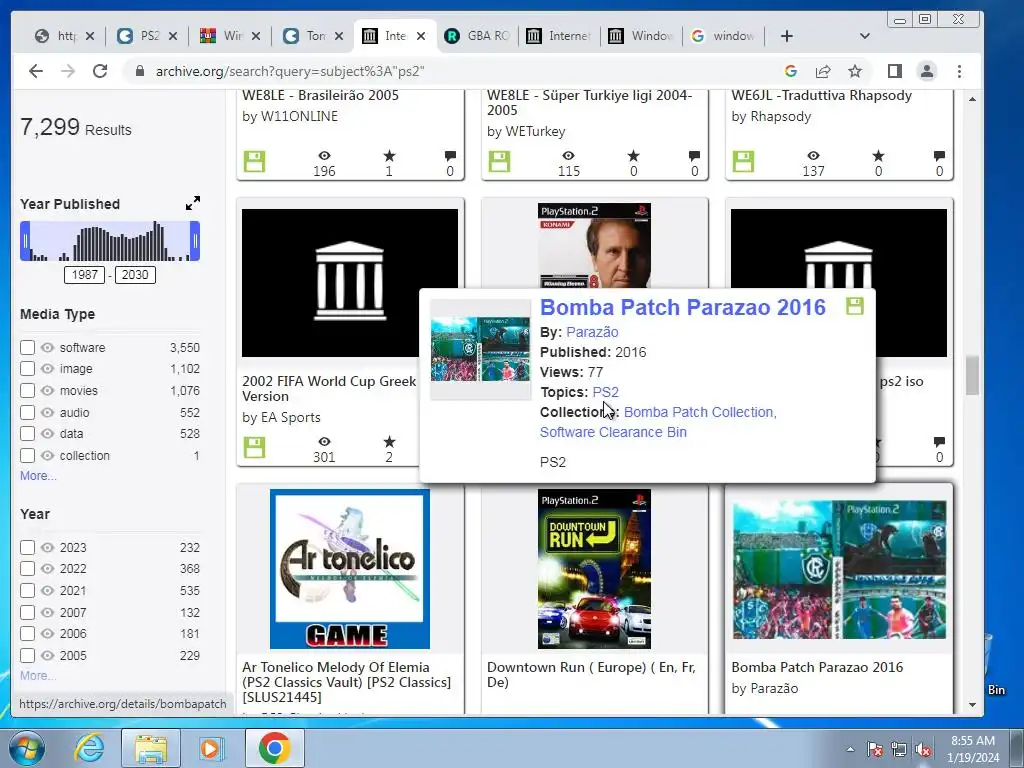Click the reviews bubble on Traduttiva Rhapsody card

(939, 155)
